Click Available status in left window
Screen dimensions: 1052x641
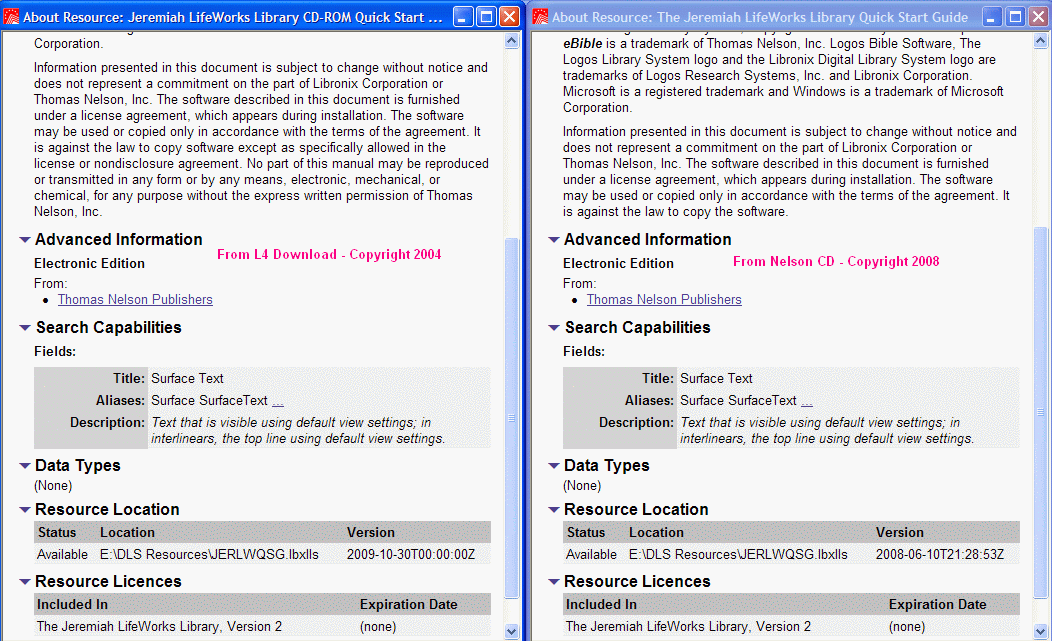tap(62, 554)
